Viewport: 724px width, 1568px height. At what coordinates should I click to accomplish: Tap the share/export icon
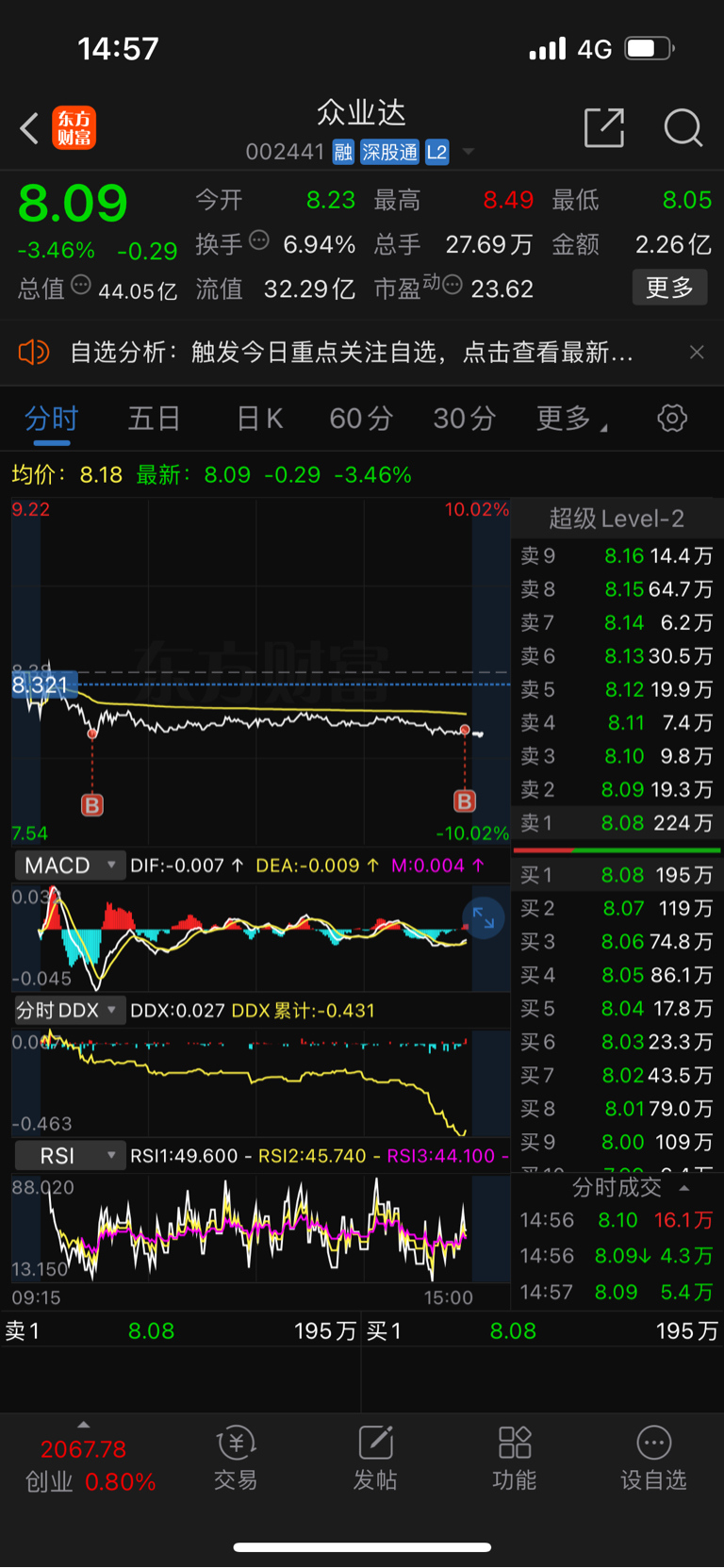click(x=604, y=128)
